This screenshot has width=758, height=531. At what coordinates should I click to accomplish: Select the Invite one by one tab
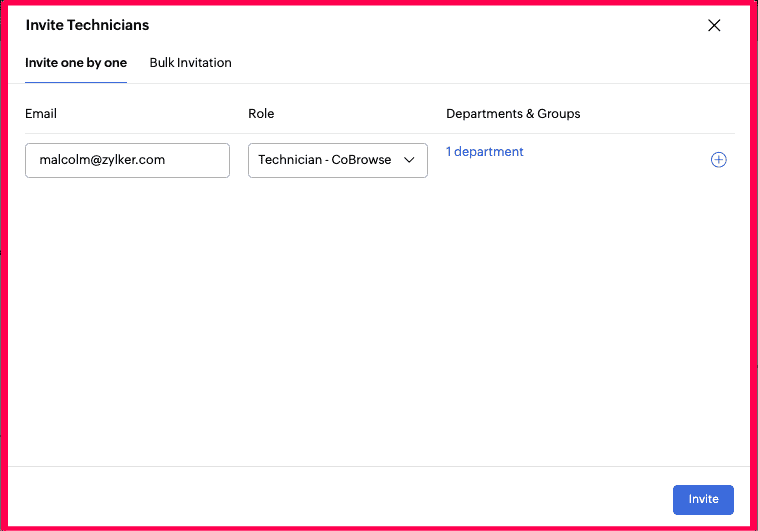pyautogui.click(x=76, y=63)
